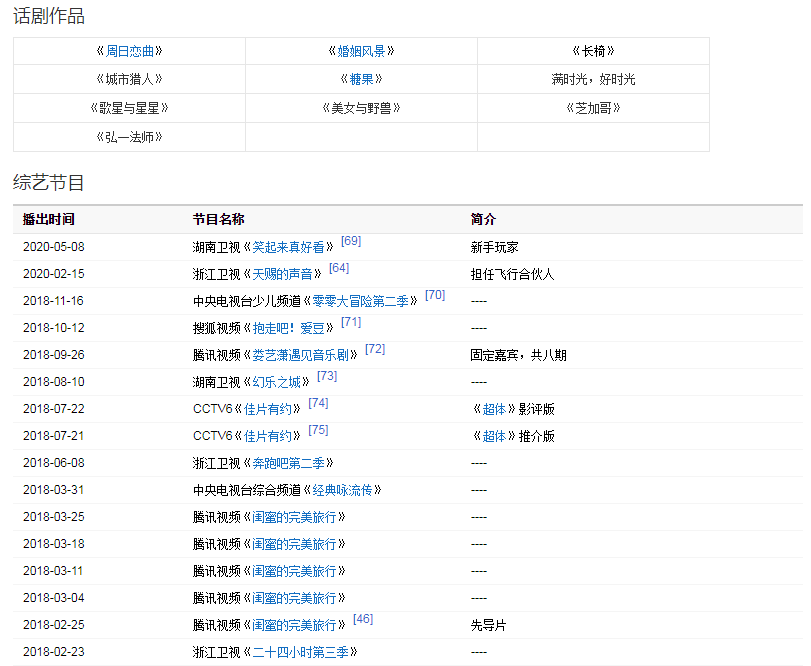The width and height of the screenshot is (811, 666).
Task: Open the 笑起来真好看 show link
Action: [288, 247]
